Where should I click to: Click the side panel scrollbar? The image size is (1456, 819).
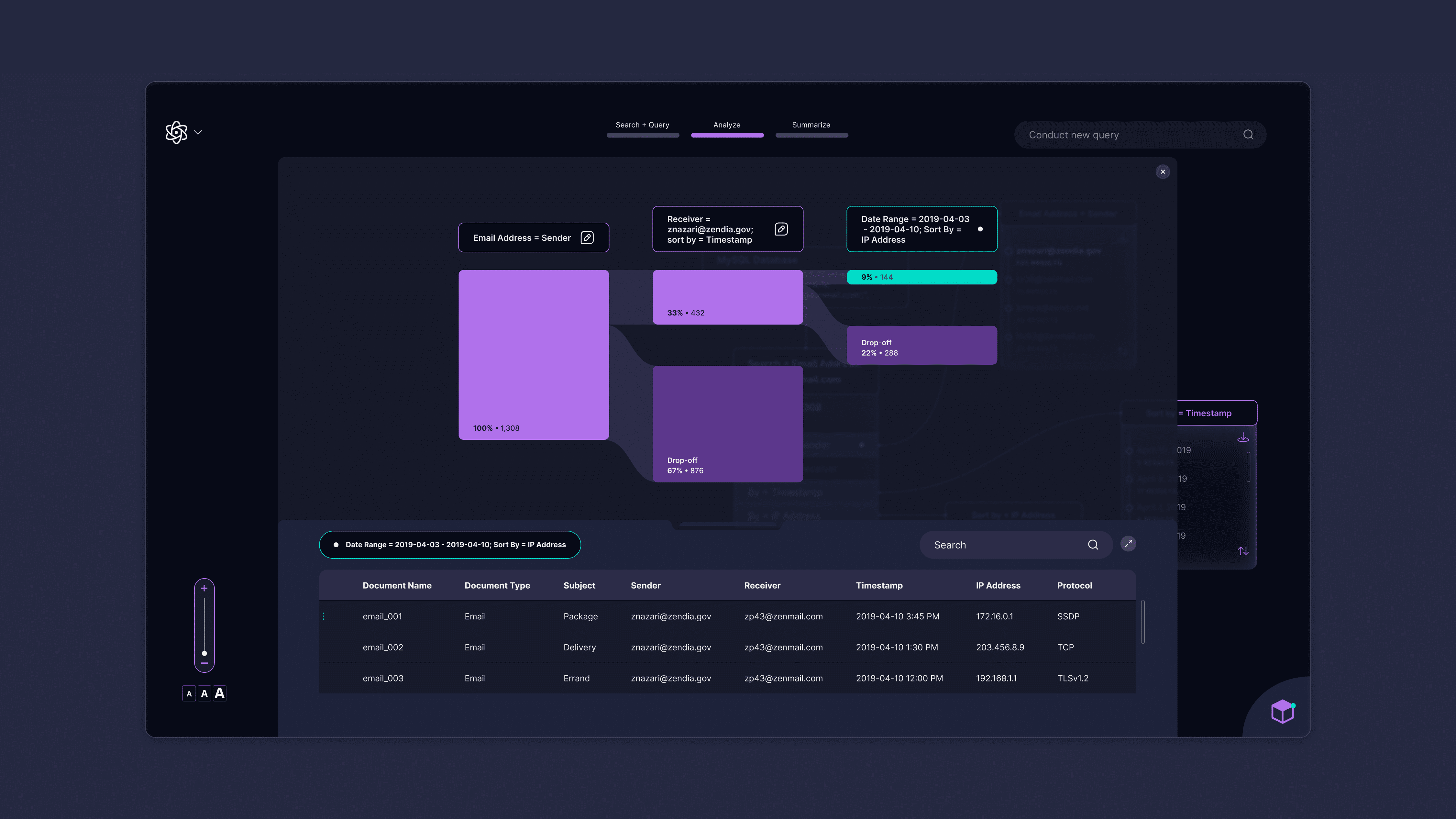[1248, 467]
